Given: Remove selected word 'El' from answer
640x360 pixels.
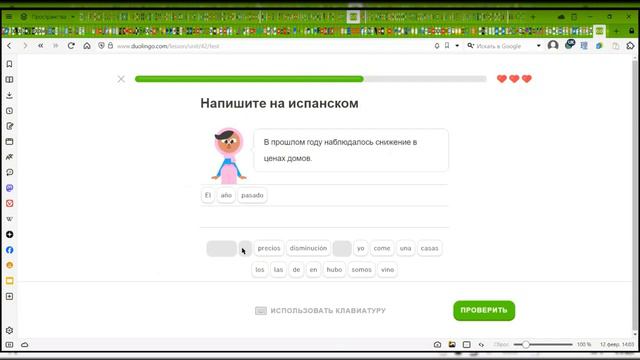Looking at the screenshot, I should click(208, 195).
